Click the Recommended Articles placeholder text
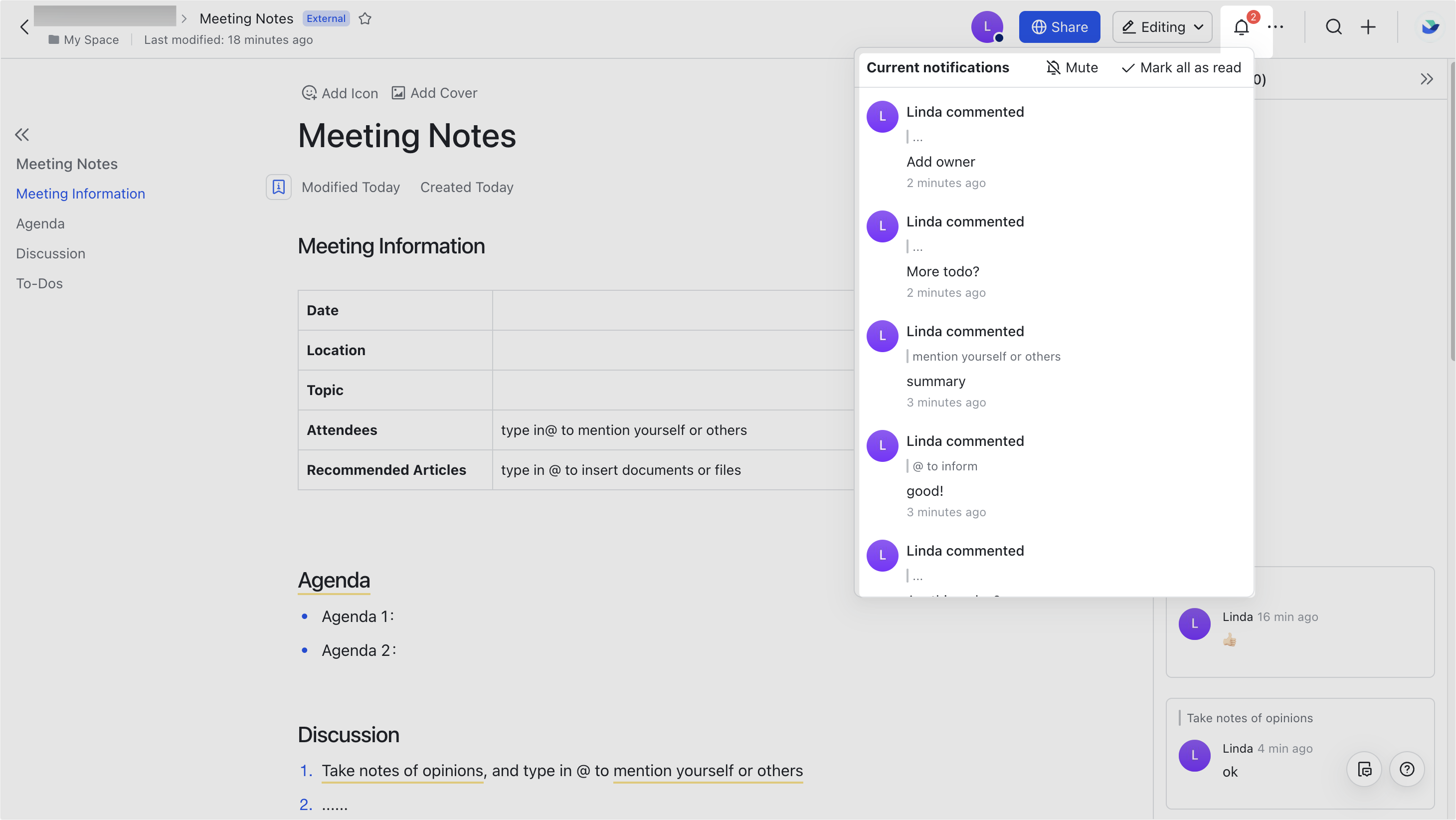Image resolution: width=1456 pixels, height=820 pixels. [621, 470]
